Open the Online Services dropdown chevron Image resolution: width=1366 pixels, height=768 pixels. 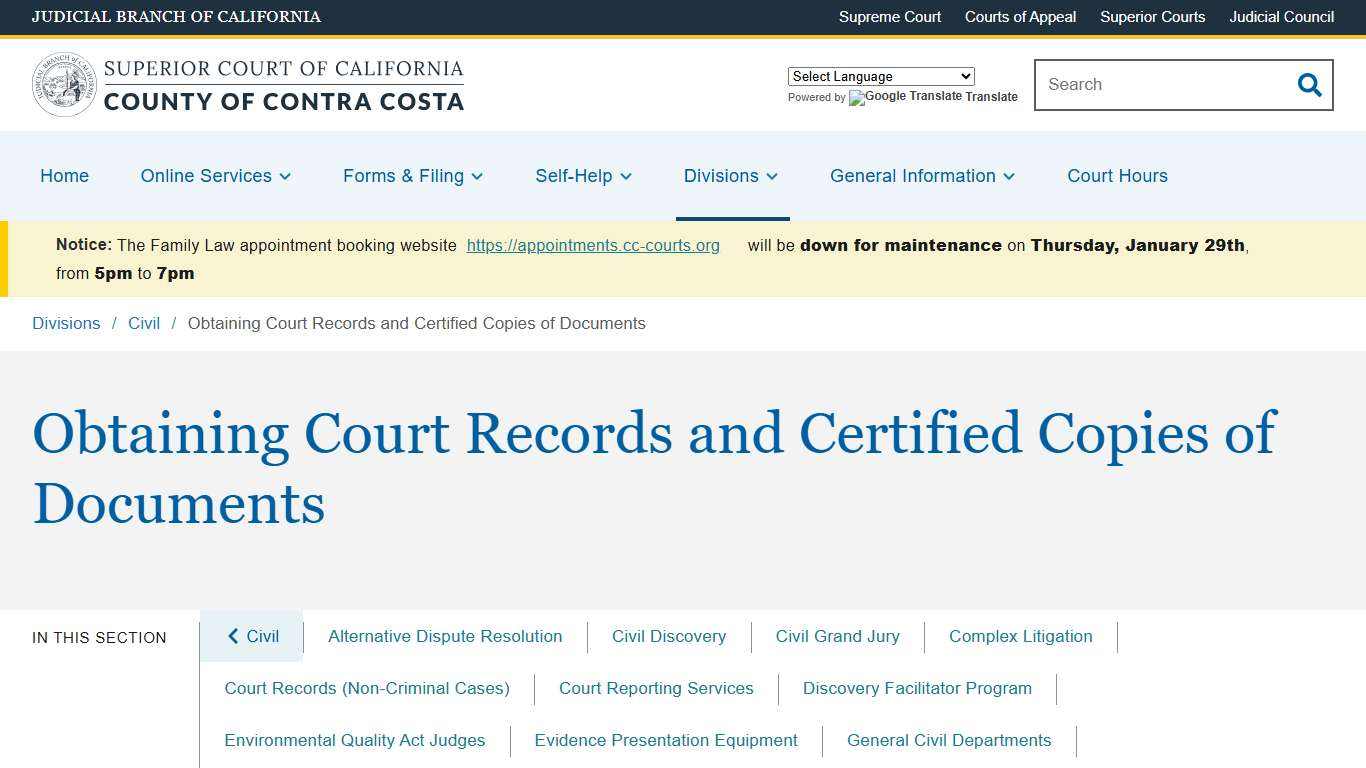pyautogui.click(x=286, y=176)
